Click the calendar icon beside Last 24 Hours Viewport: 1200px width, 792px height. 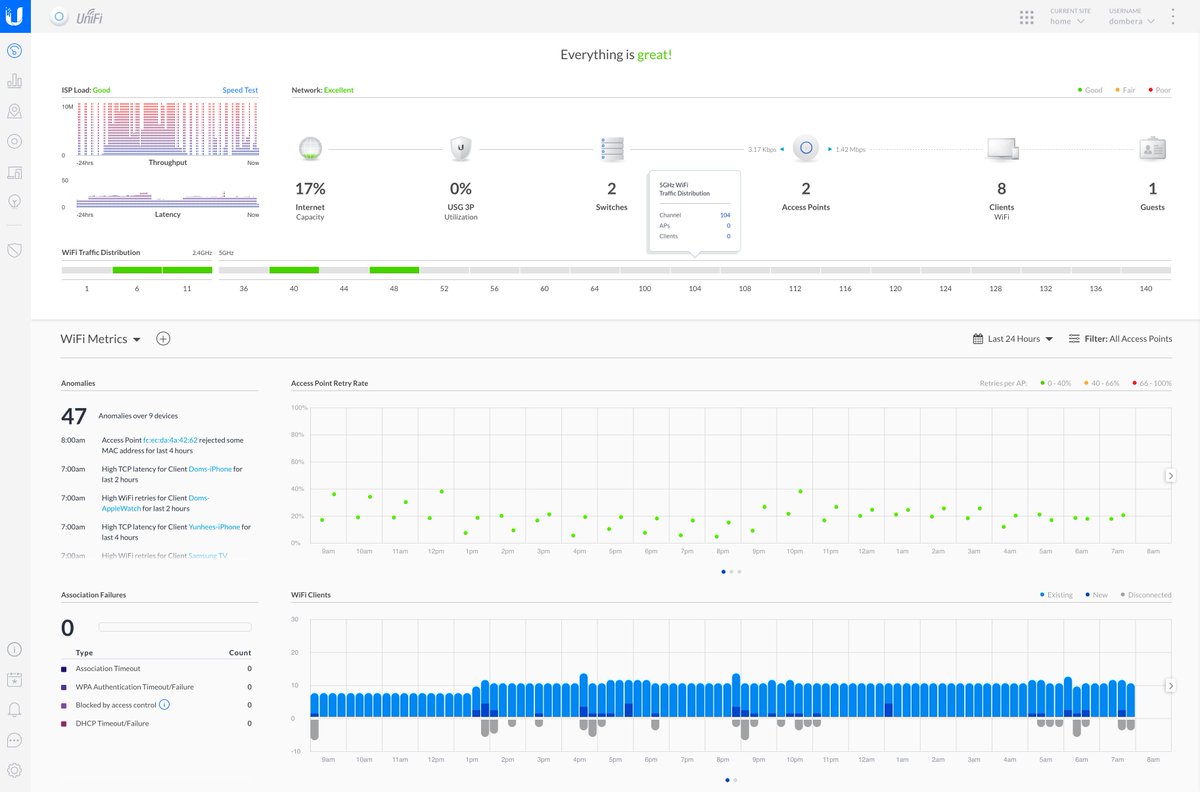(978, 339)
